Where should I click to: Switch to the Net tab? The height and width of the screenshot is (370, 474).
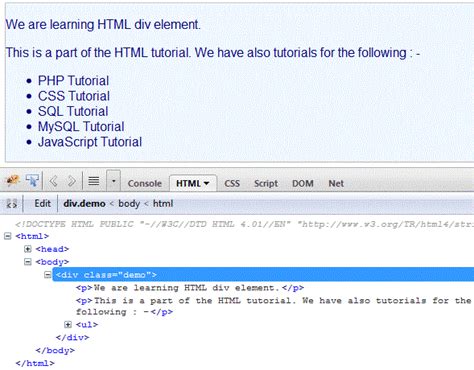coord(336,183)
